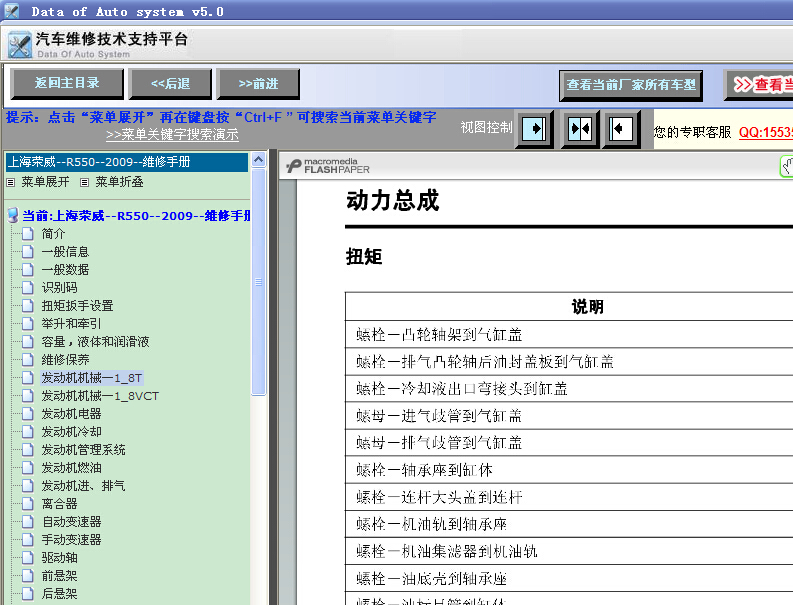Viewport: 793px width, 605px height.
Task: Open the 发动机燃油 tree item
Action: tap(71, 468)
